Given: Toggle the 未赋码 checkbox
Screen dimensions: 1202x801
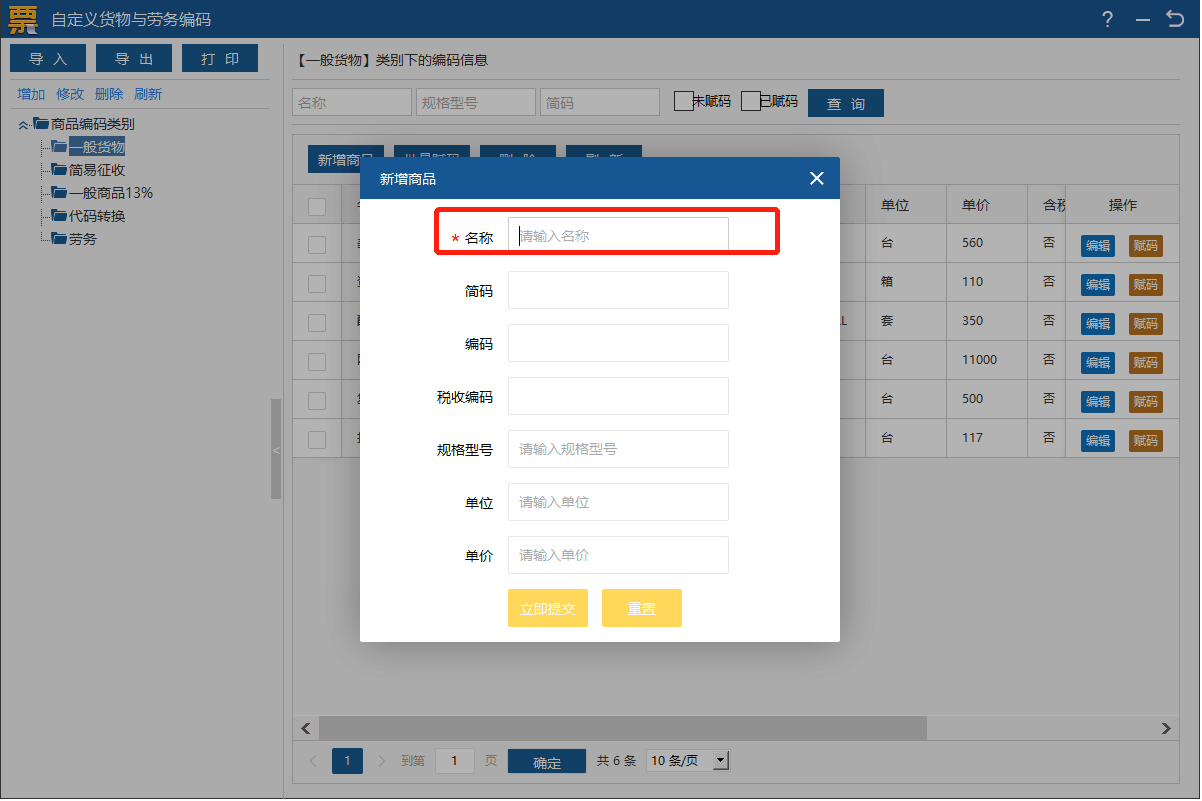Looking at the screenshot, I should pyautogui.click(x=683, y=102).
